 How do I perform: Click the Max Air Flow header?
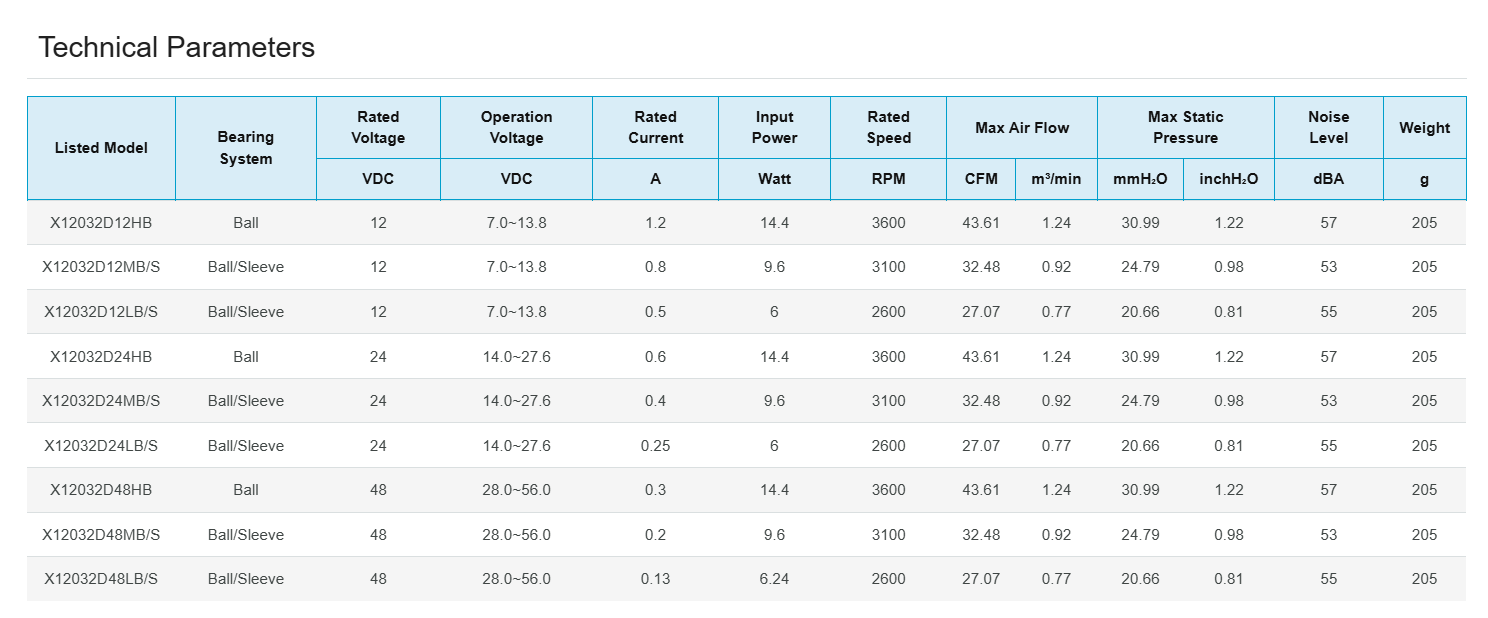[x=1021, y=127]
